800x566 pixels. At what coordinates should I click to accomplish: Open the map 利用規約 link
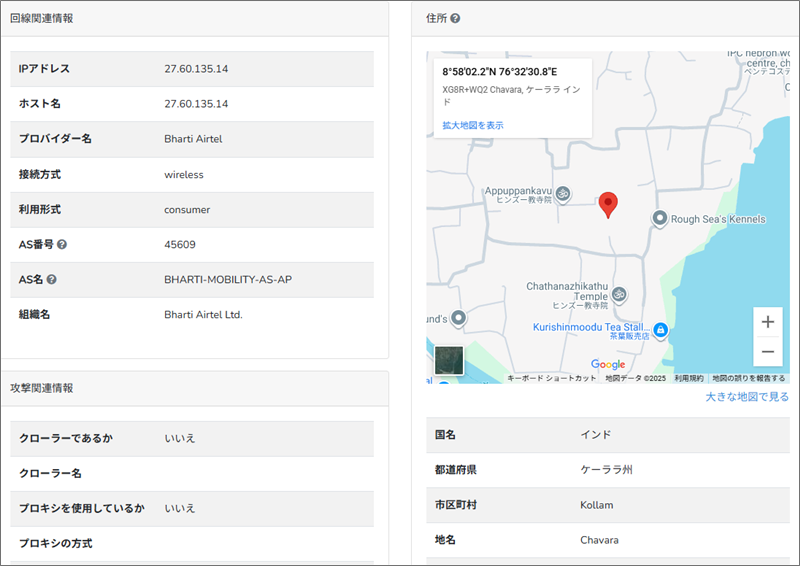click(x=689, y=378)
